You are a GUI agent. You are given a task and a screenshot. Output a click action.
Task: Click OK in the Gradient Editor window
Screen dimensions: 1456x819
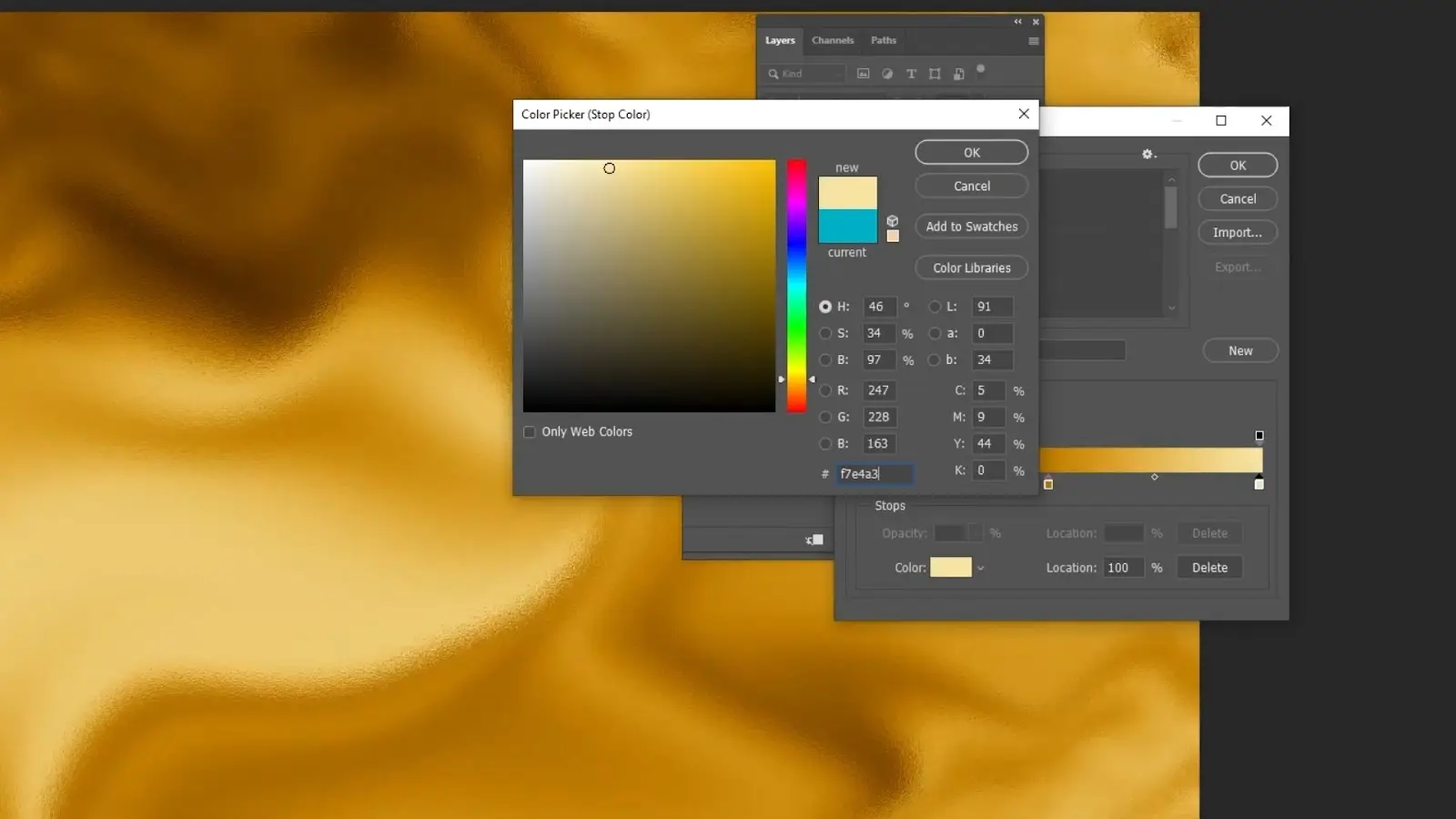1238,165
